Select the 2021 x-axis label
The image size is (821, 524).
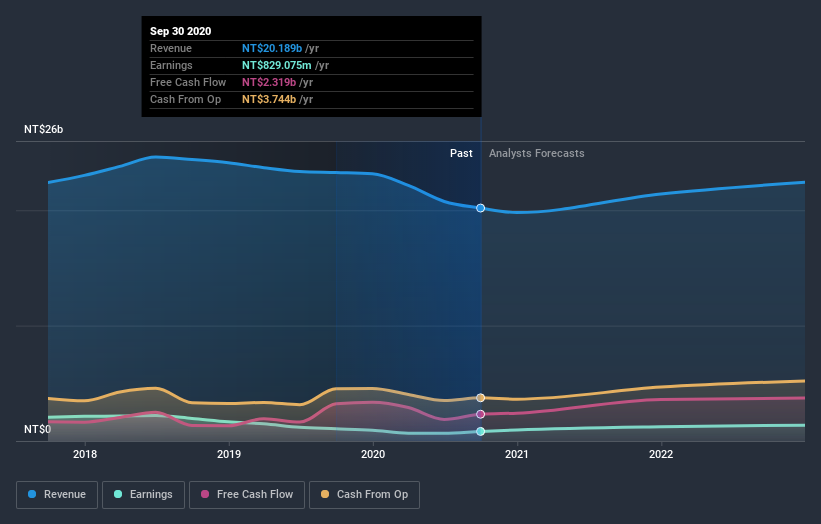(x=517, y=454)
